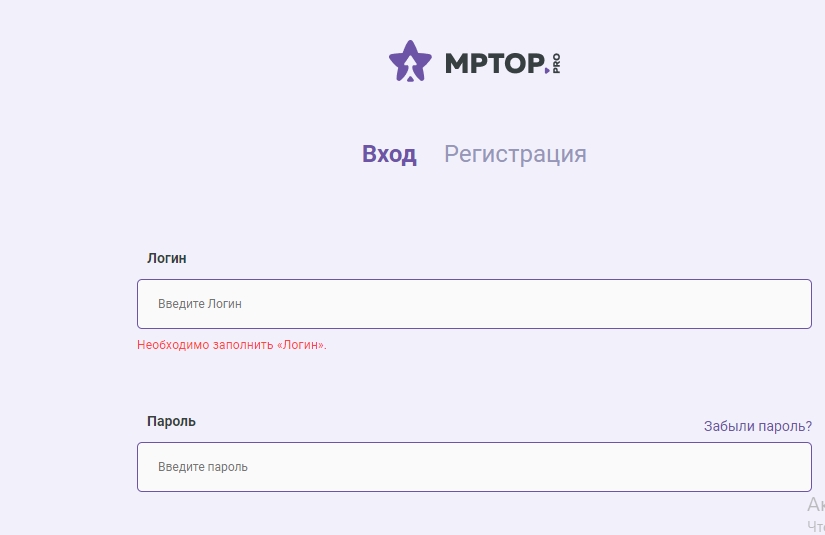Open the Забыли пароль? link
This screenshot has height=535, width=825.
click(x=757, y=426)
